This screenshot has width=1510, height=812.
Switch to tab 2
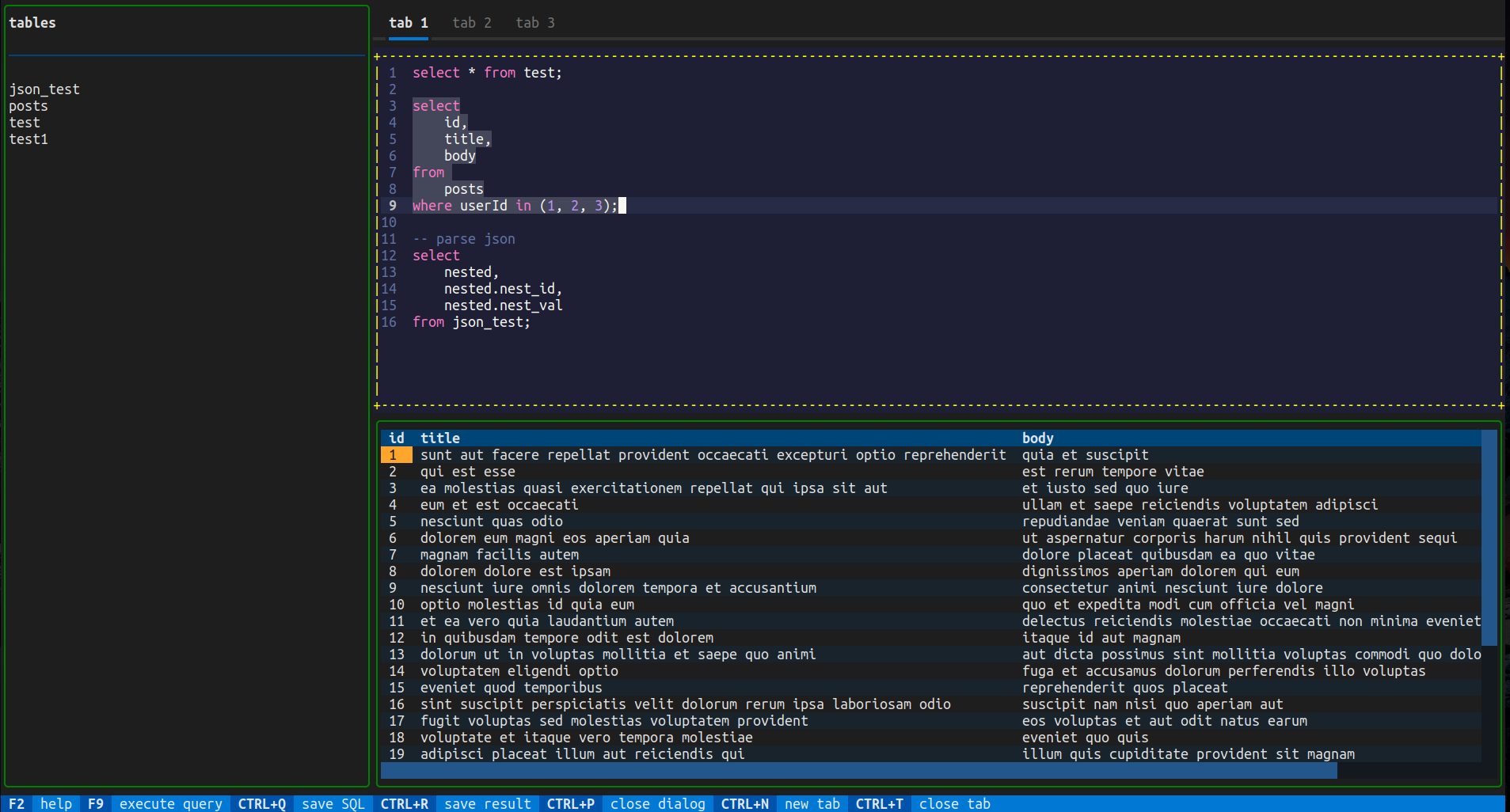click(x=471, y=23)
